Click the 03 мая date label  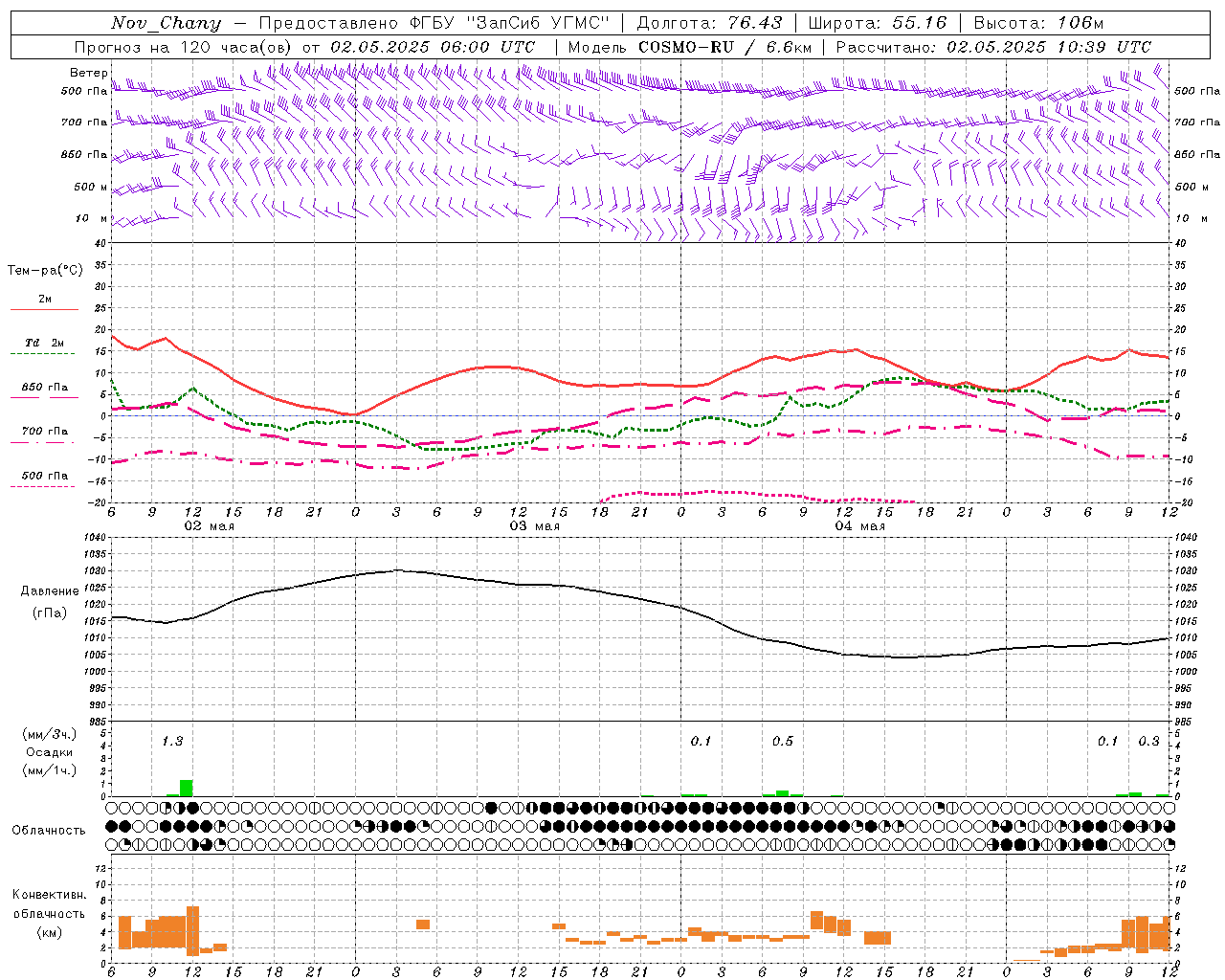pos(534,526)
